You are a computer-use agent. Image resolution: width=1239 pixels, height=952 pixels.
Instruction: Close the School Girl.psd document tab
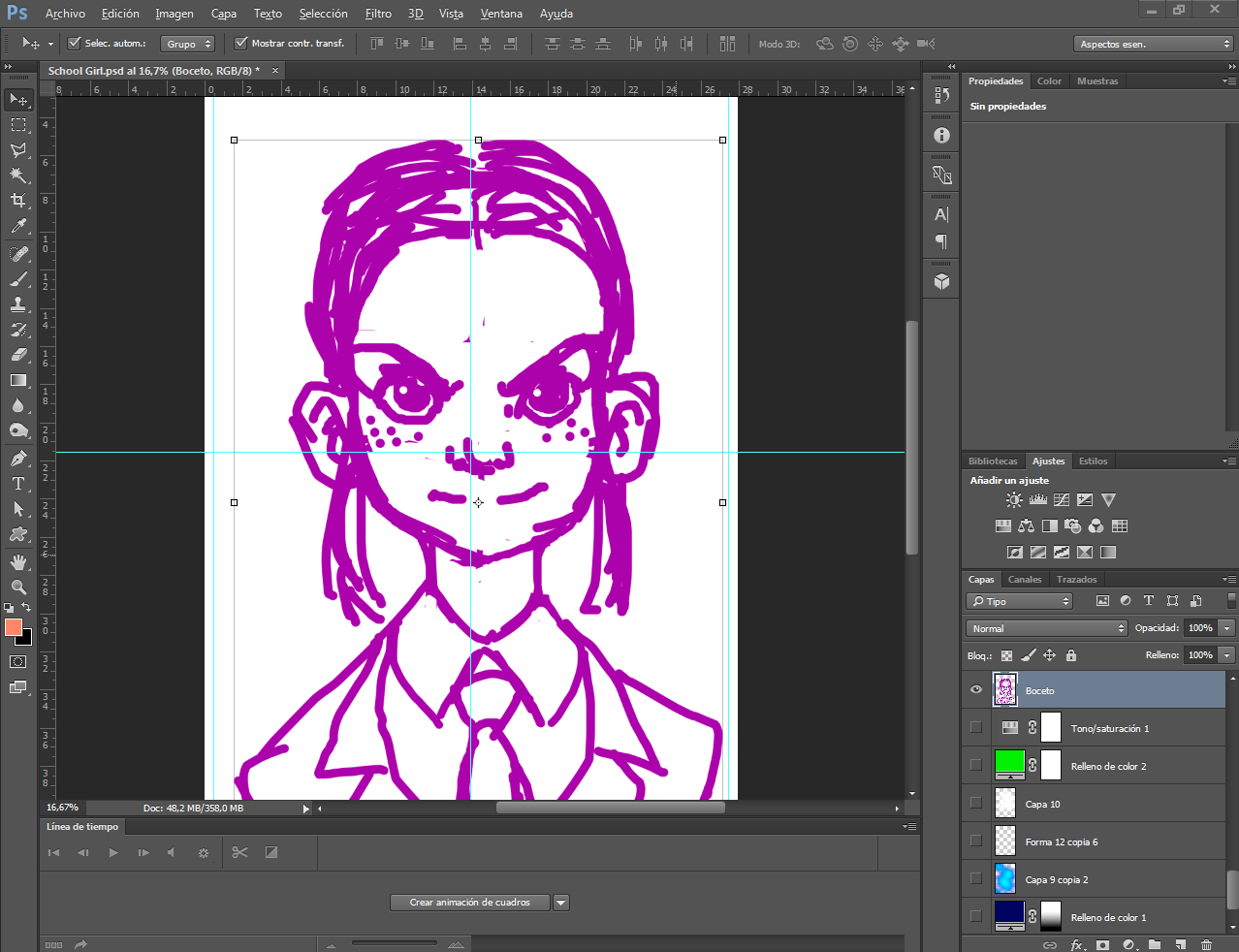click(275, 71)
